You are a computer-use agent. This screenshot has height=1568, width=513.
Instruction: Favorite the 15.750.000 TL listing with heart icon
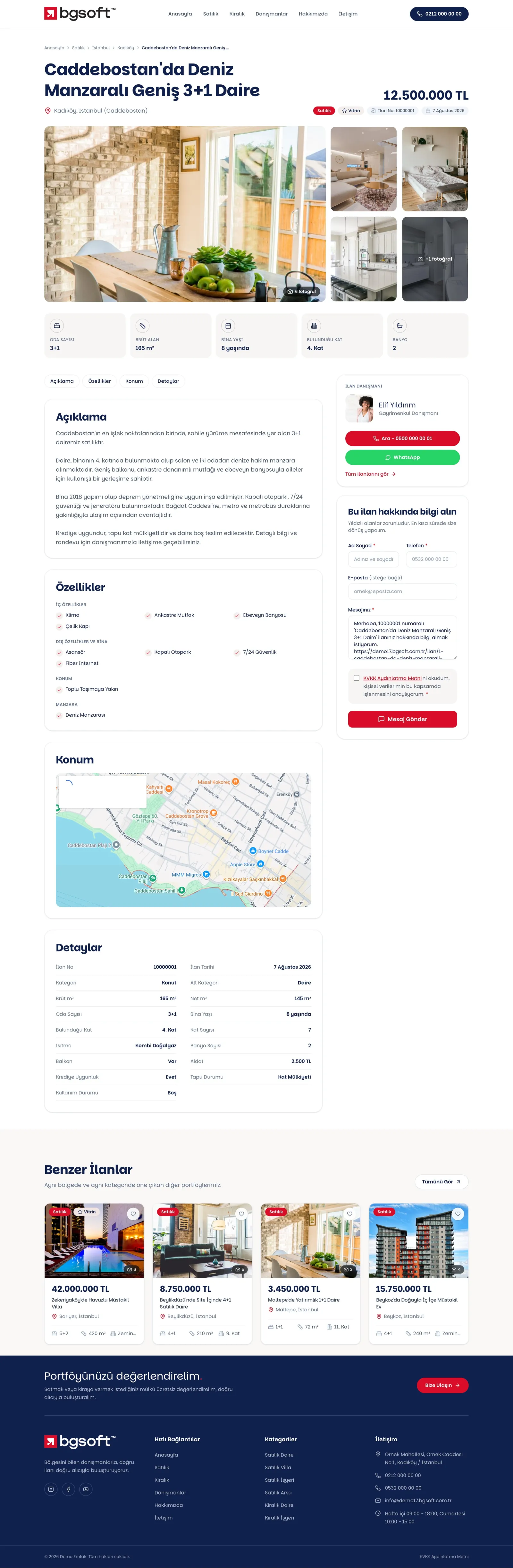pos(458,1214)
